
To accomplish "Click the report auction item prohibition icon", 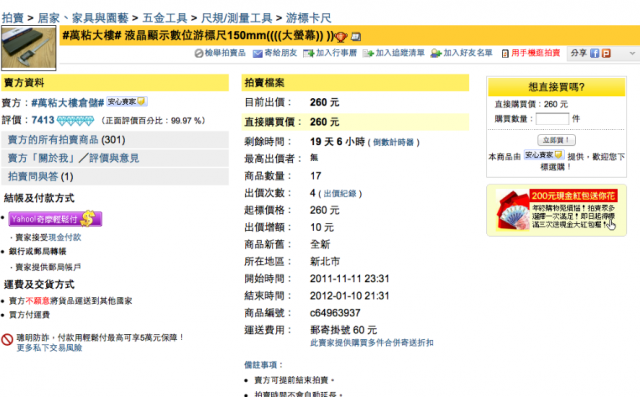I will (x=199, y=53).
